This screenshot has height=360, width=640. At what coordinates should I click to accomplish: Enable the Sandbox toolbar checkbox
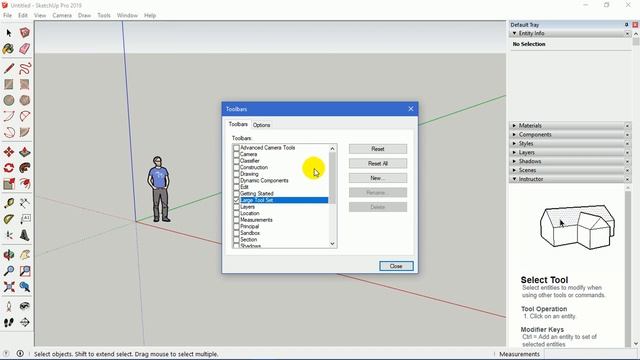(236, 233)
